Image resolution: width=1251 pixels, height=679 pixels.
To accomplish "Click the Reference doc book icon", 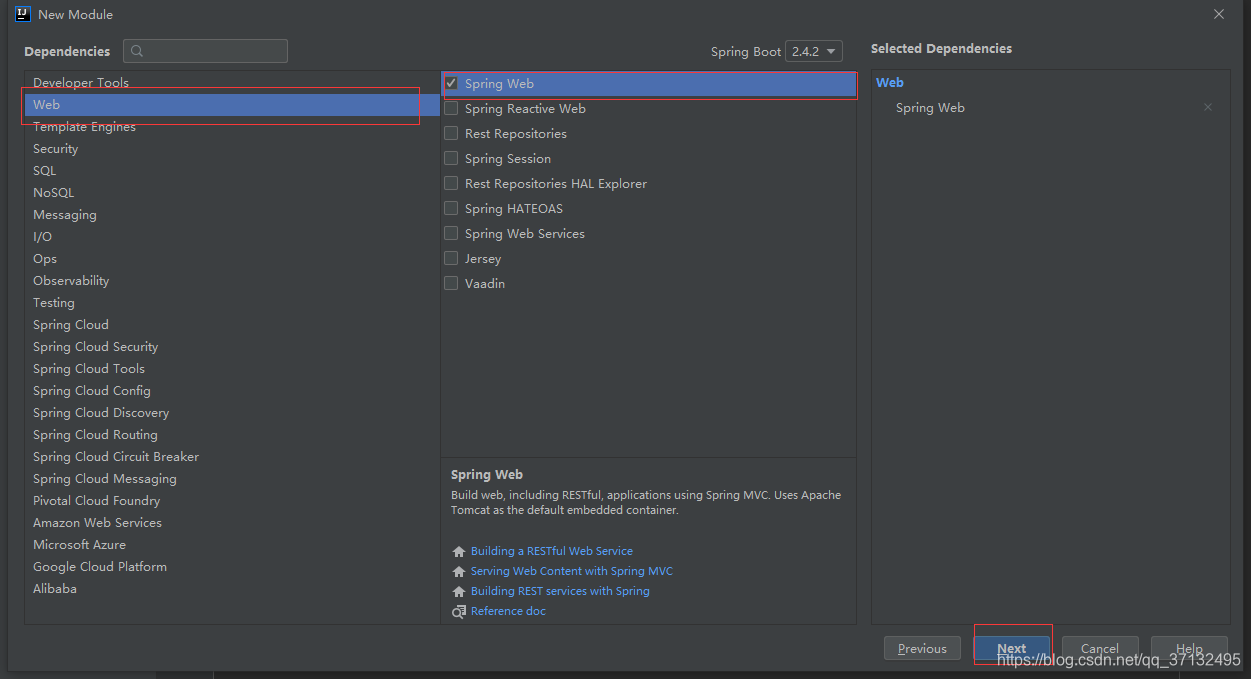I will tap(459, 612).
